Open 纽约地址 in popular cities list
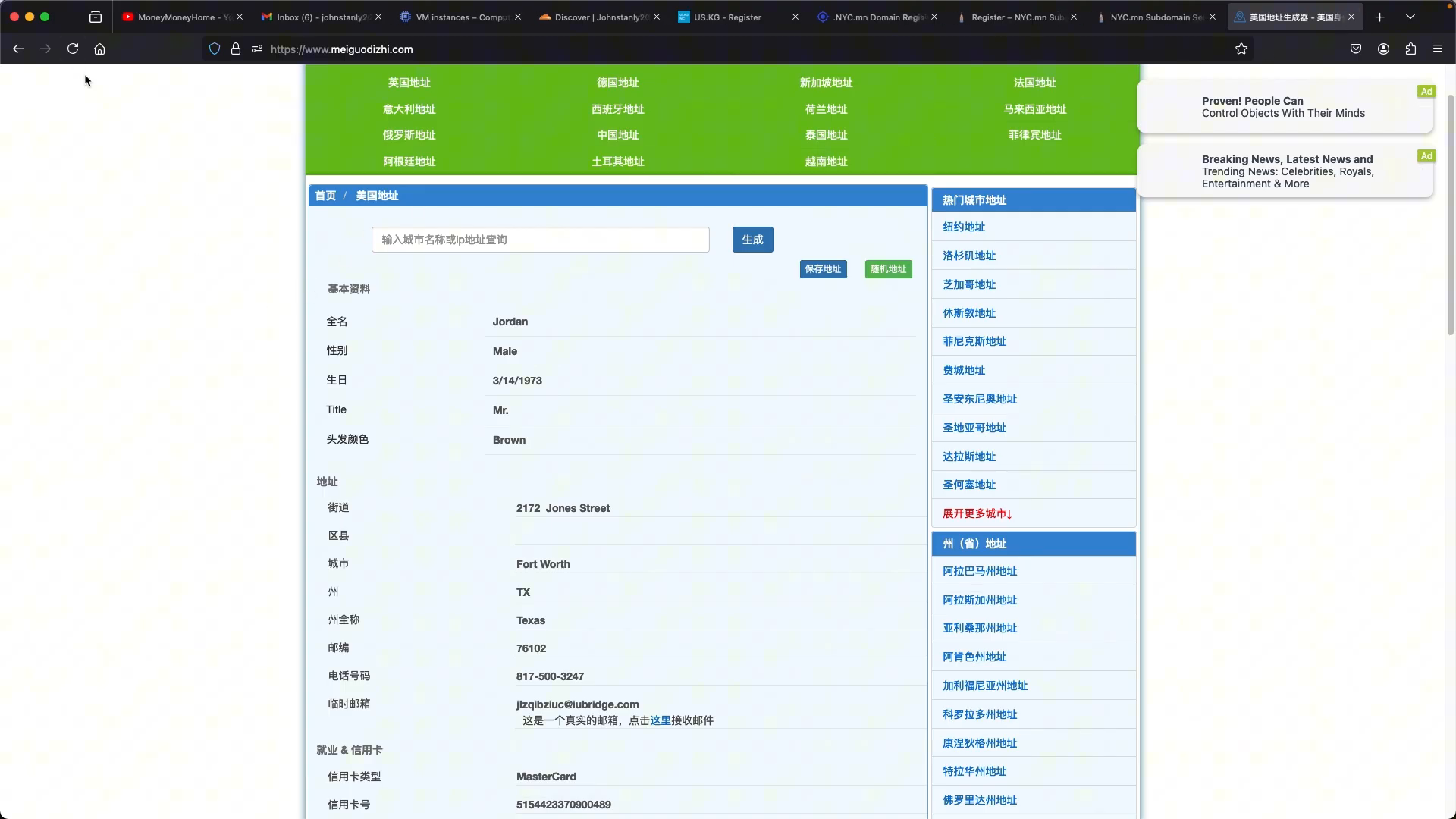The height and width of the screenshot is (819, 1456). coord(964,227)
